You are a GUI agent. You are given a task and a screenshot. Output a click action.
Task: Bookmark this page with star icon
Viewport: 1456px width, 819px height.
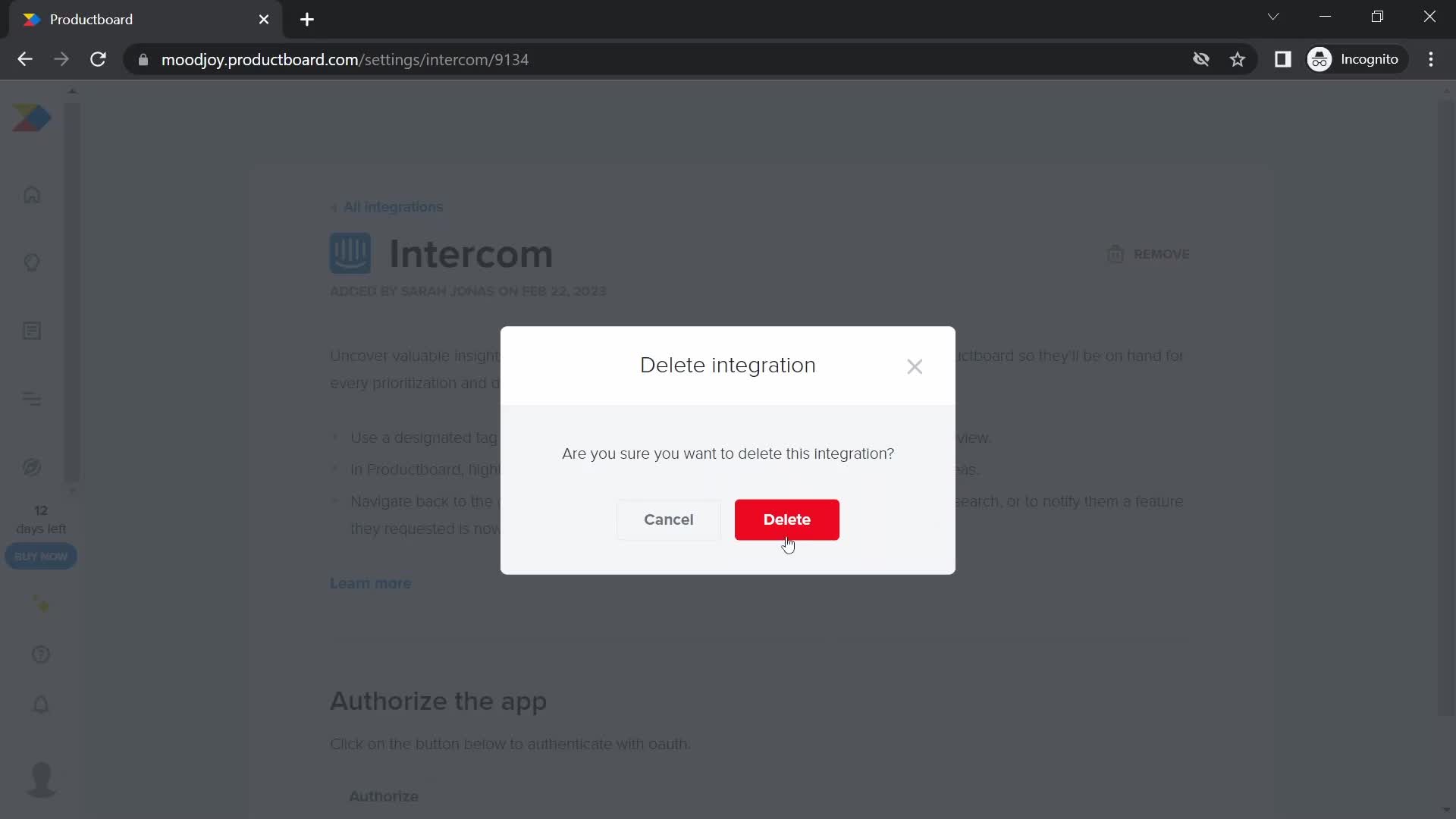(1238, 59)
